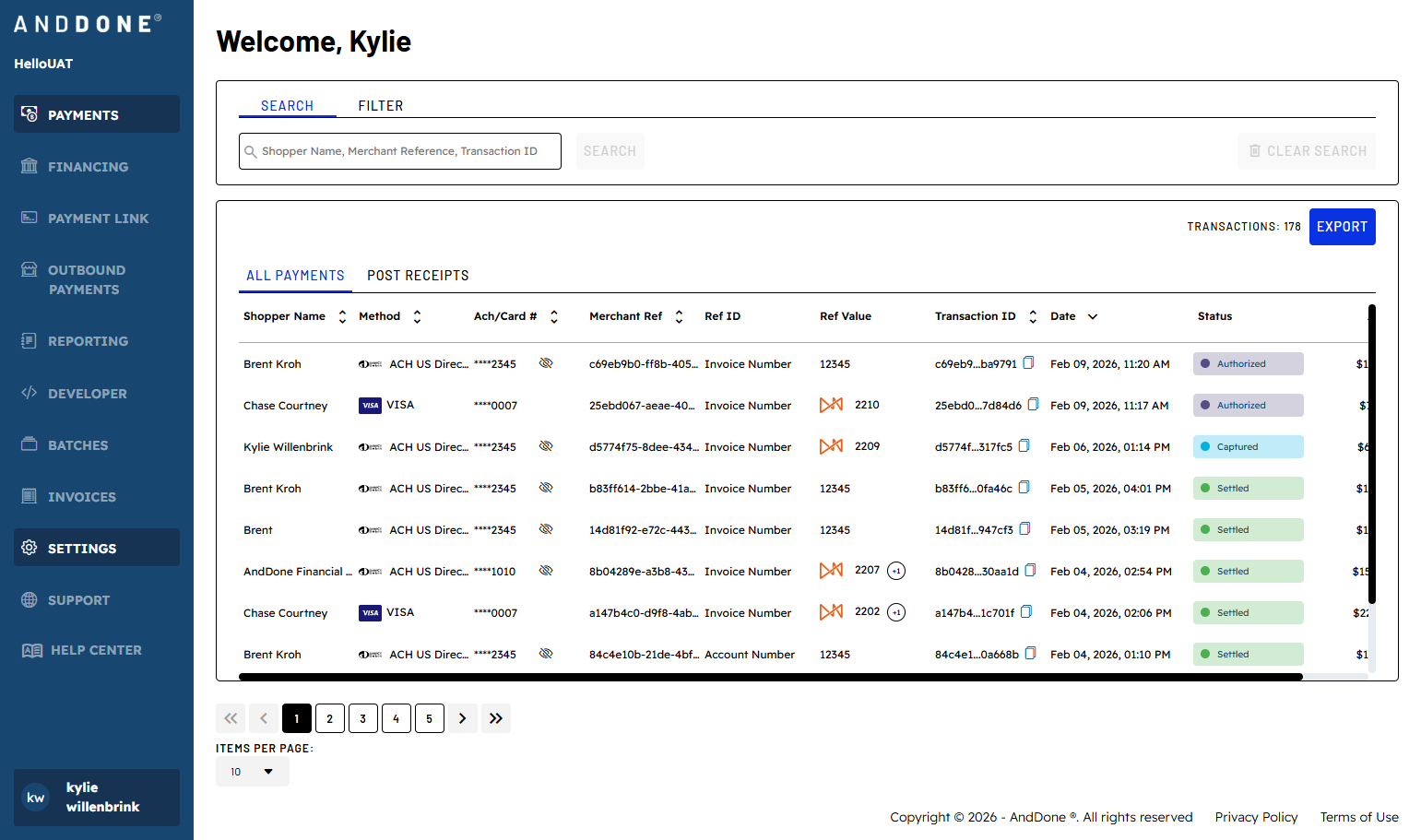The width and height of the screenshot is (1421, 840).
Task: Open Payments from the sidebar
Action: coord(97,114)
